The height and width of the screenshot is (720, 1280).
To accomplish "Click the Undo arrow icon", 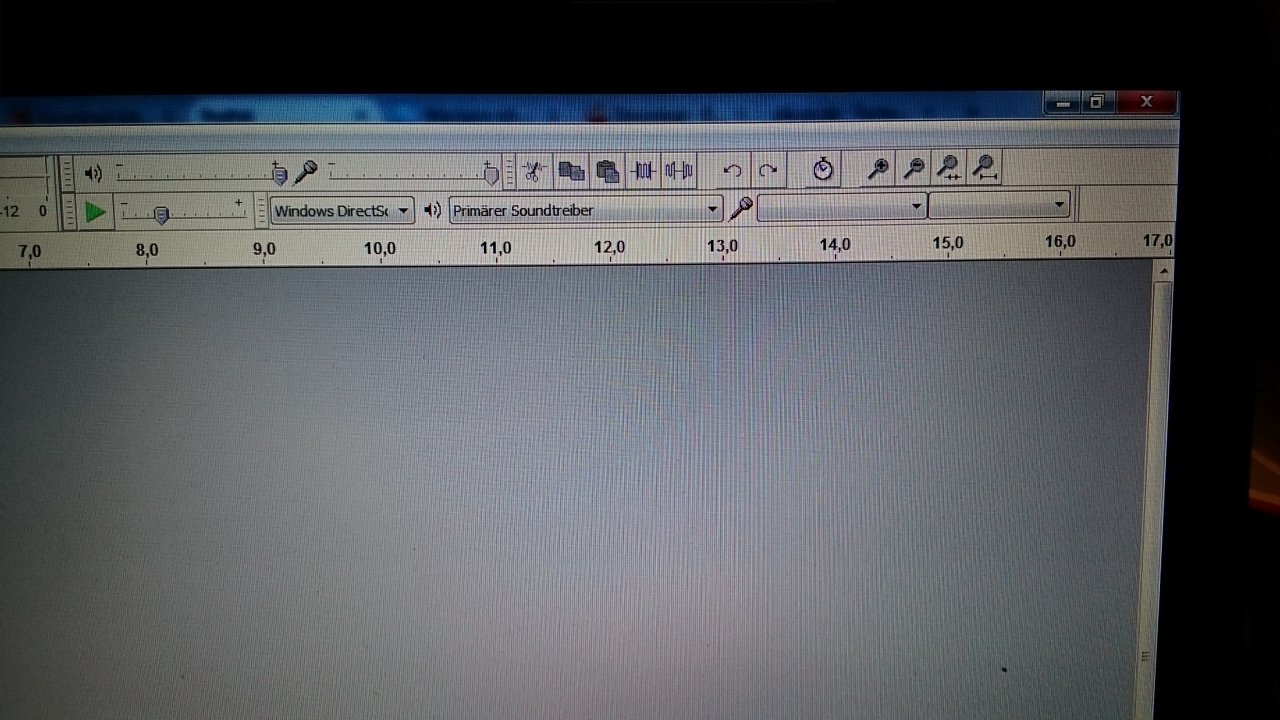I will click(x=732, y=171).
